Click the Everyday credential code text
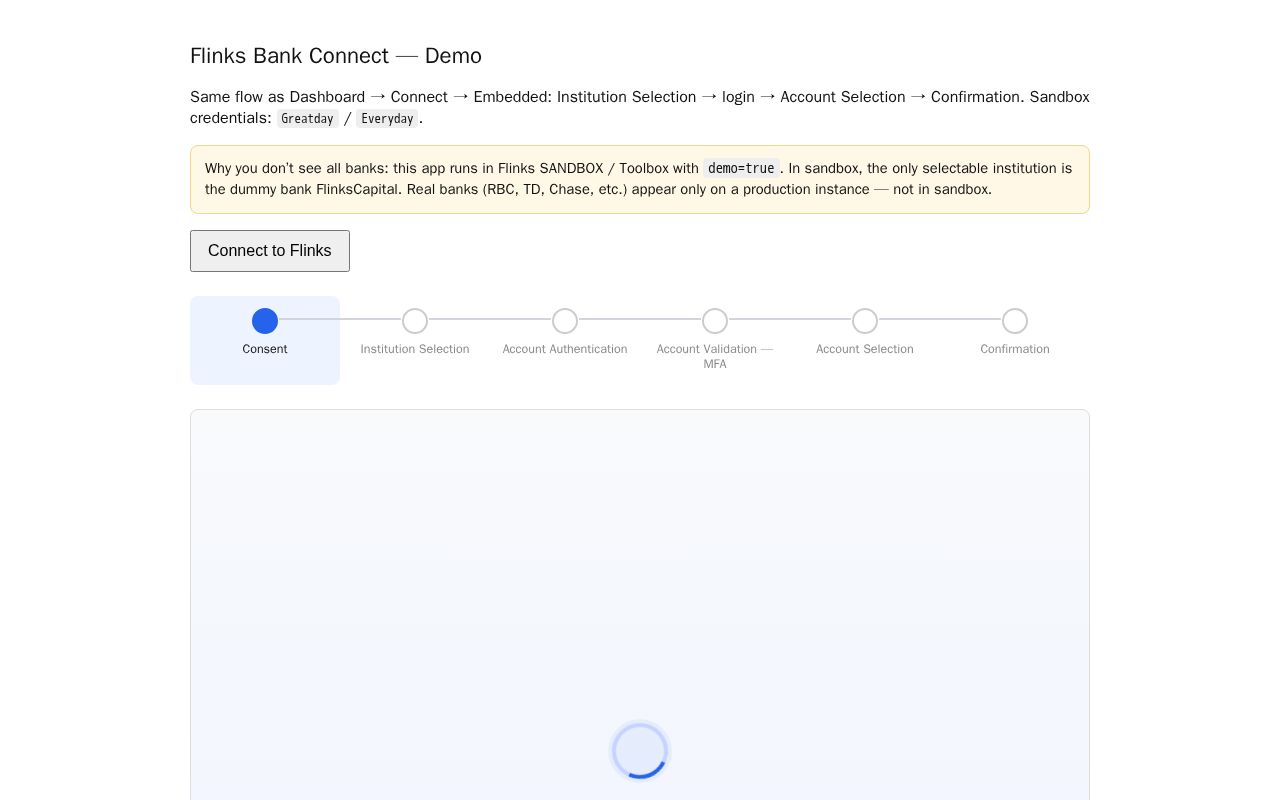The width and height of the screenshot is (1280, 800). click(387, 119)
